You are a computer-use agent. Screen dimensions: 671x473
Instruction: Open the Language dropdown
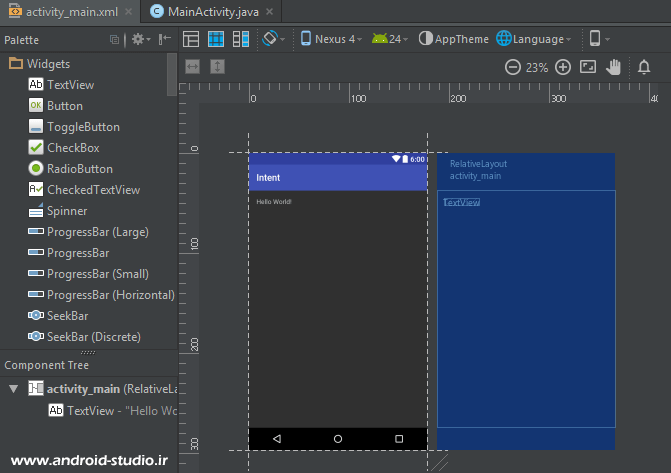[535, 39]
